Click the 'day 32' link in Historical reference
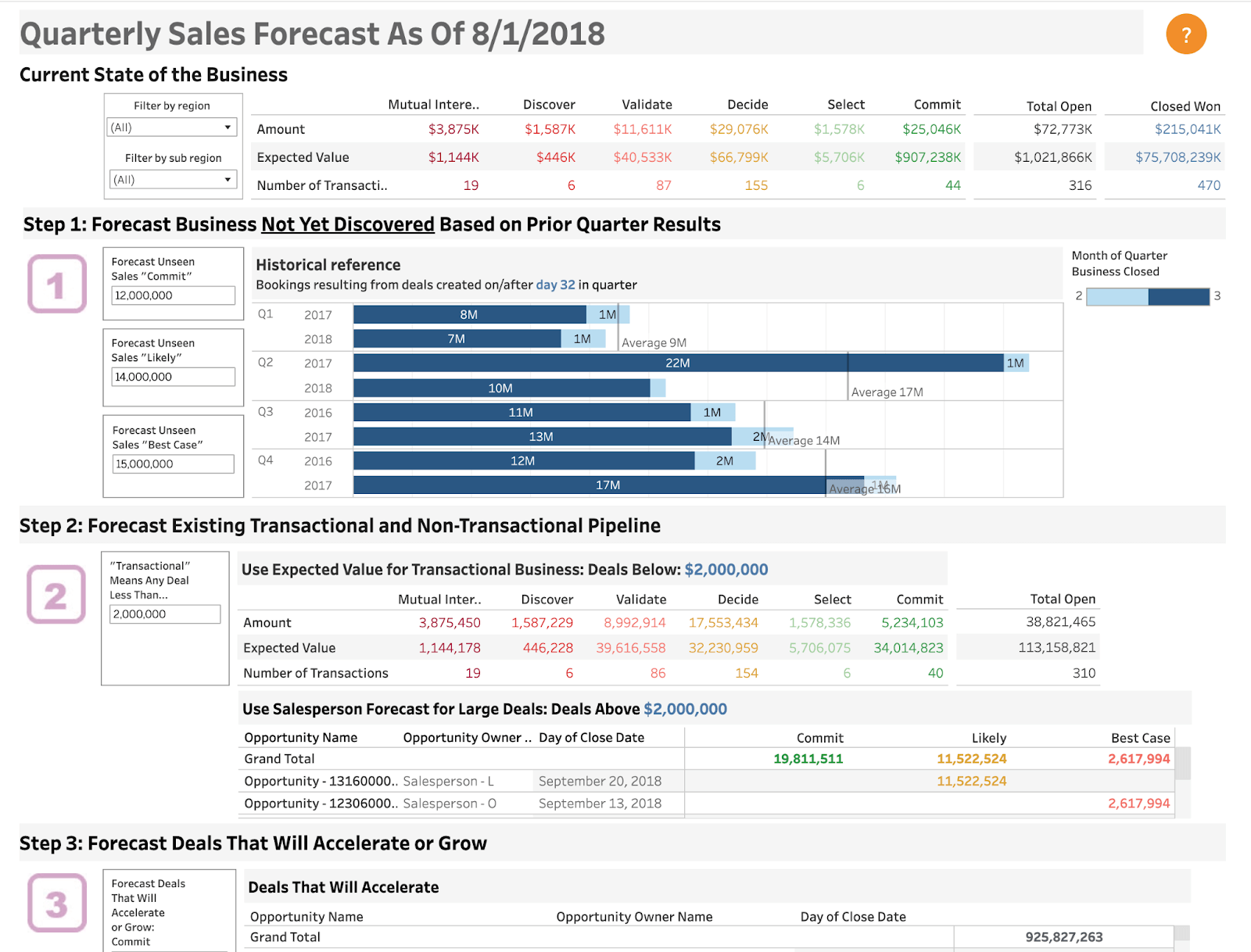The image size is (1251, 952). pos(555,285)
